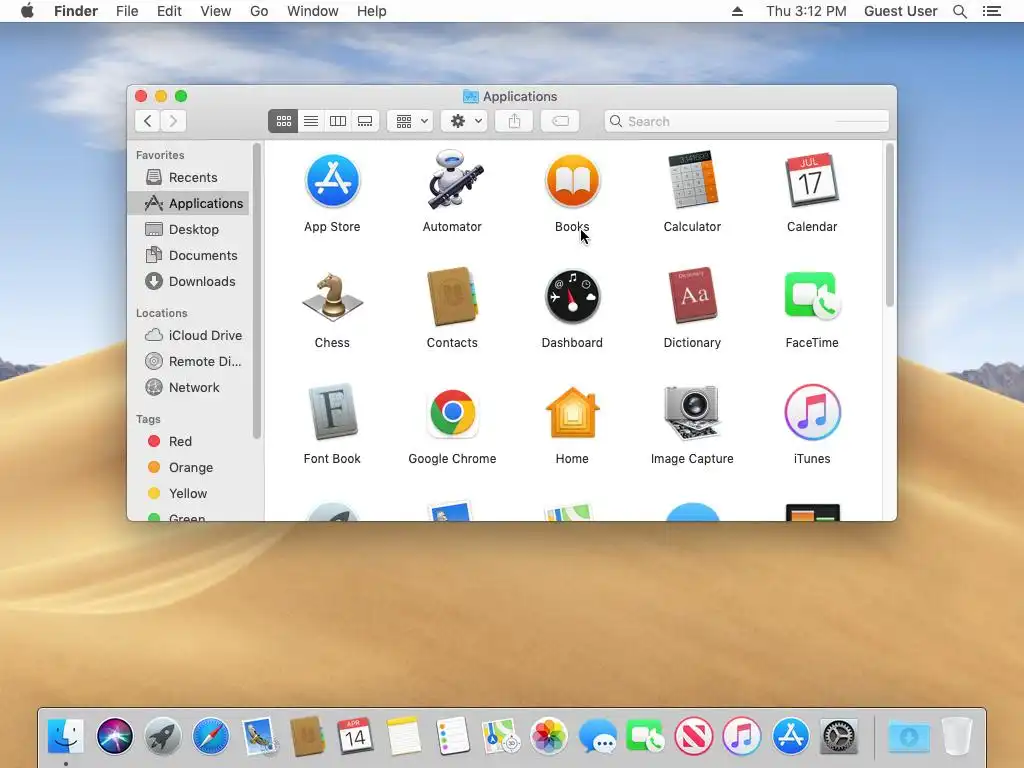Open Recents in the sidebar
Image resolution: width=1024 pixels, height=768 pixels.
[189, 178]
